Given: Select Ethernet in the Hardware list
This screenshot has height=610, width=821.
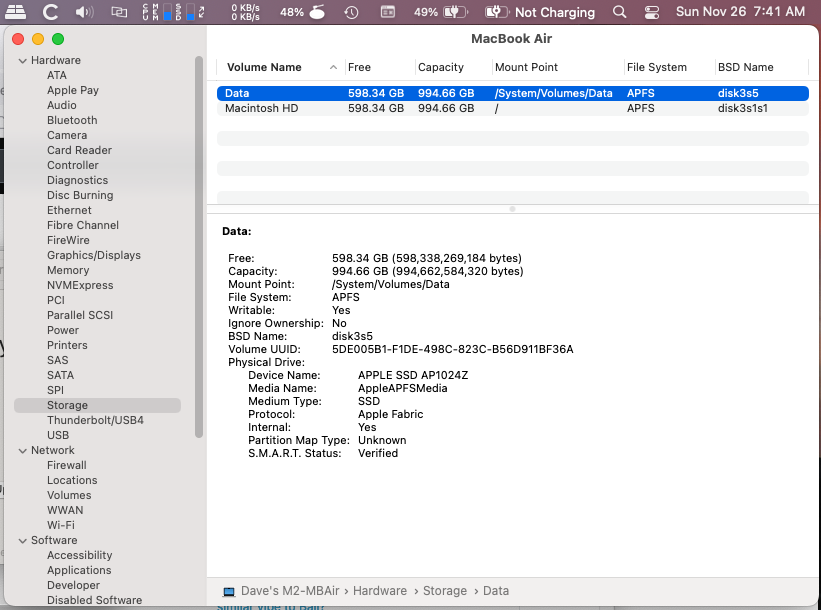Looking at the screenshot, I should click(x=69, y=210).
